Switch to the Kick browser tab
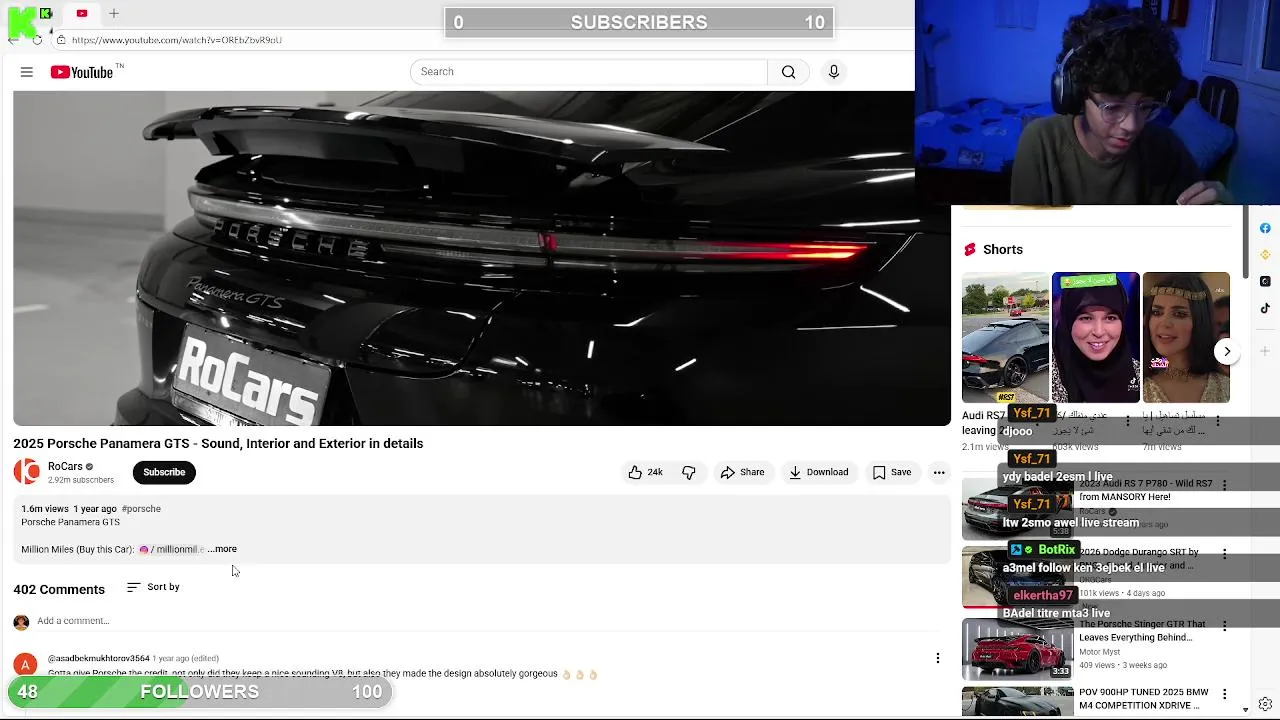 (x=45, y=13)
